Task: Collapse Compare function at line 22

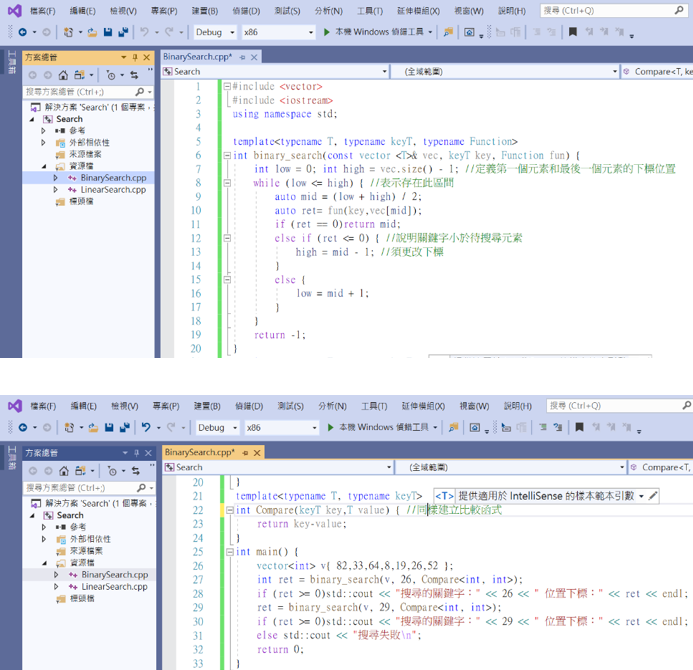Action: [x=230, y=510]
